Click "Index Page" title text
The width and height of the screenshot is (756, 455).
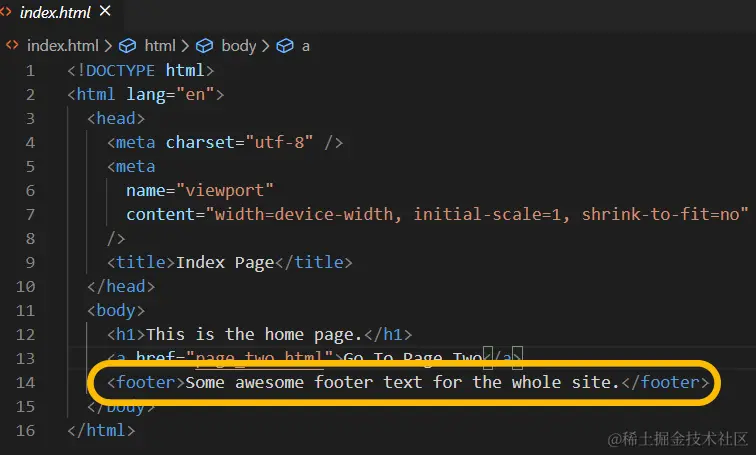point(225,263)
